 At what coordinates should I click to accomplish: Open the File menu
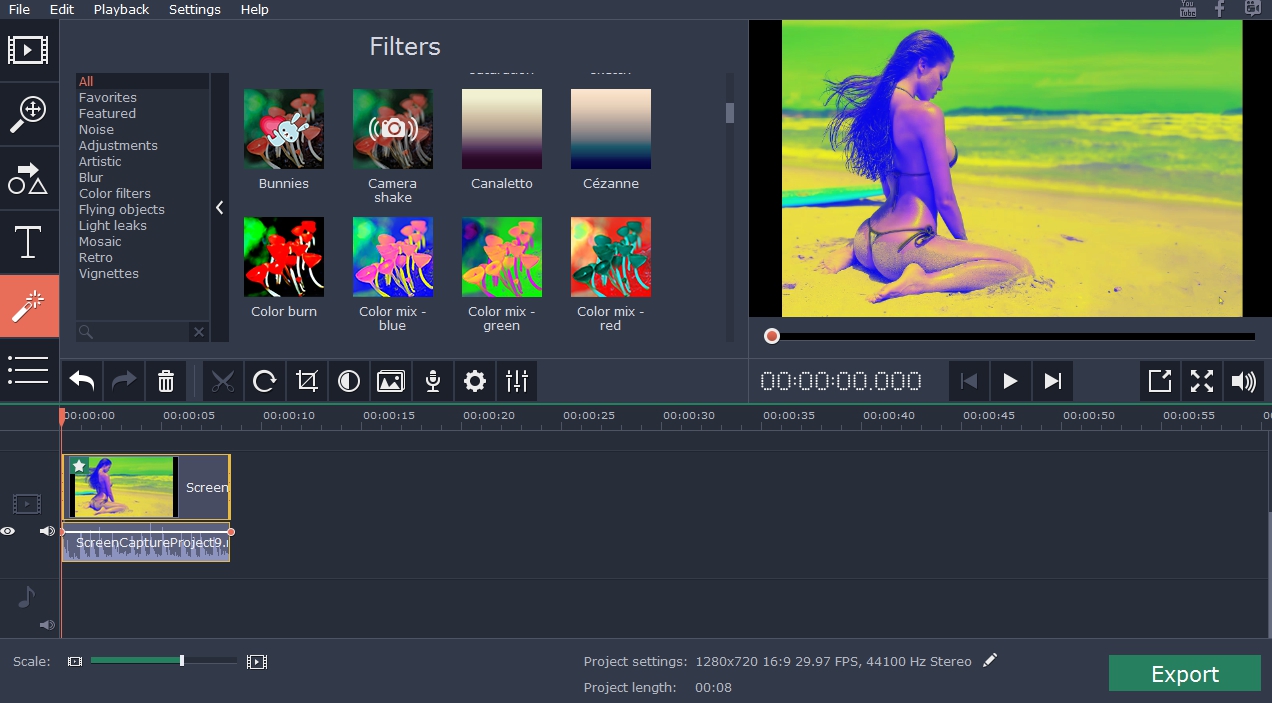tap(19, 9)
